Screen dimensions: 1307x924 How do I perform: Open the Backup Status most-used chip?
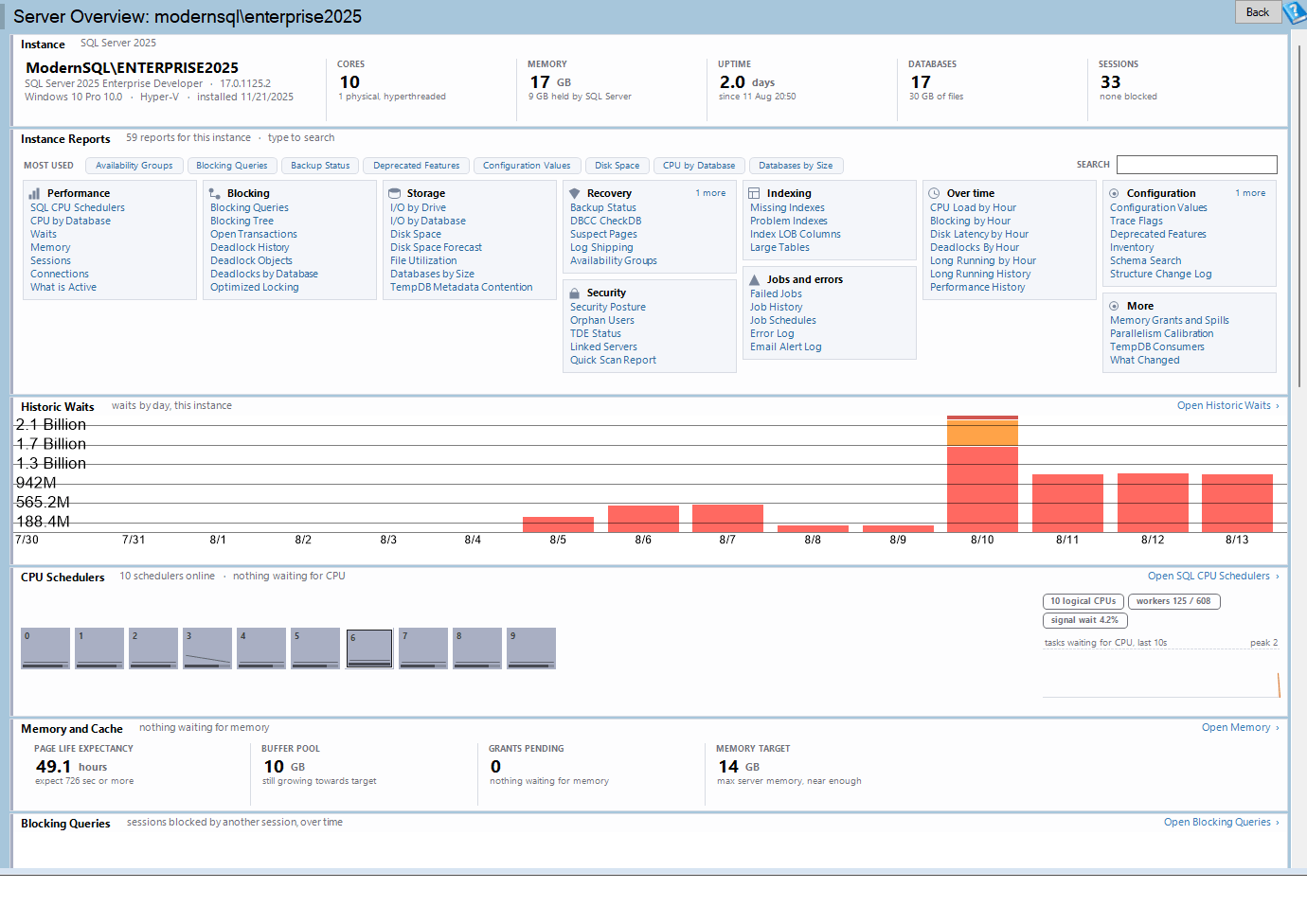320,166
